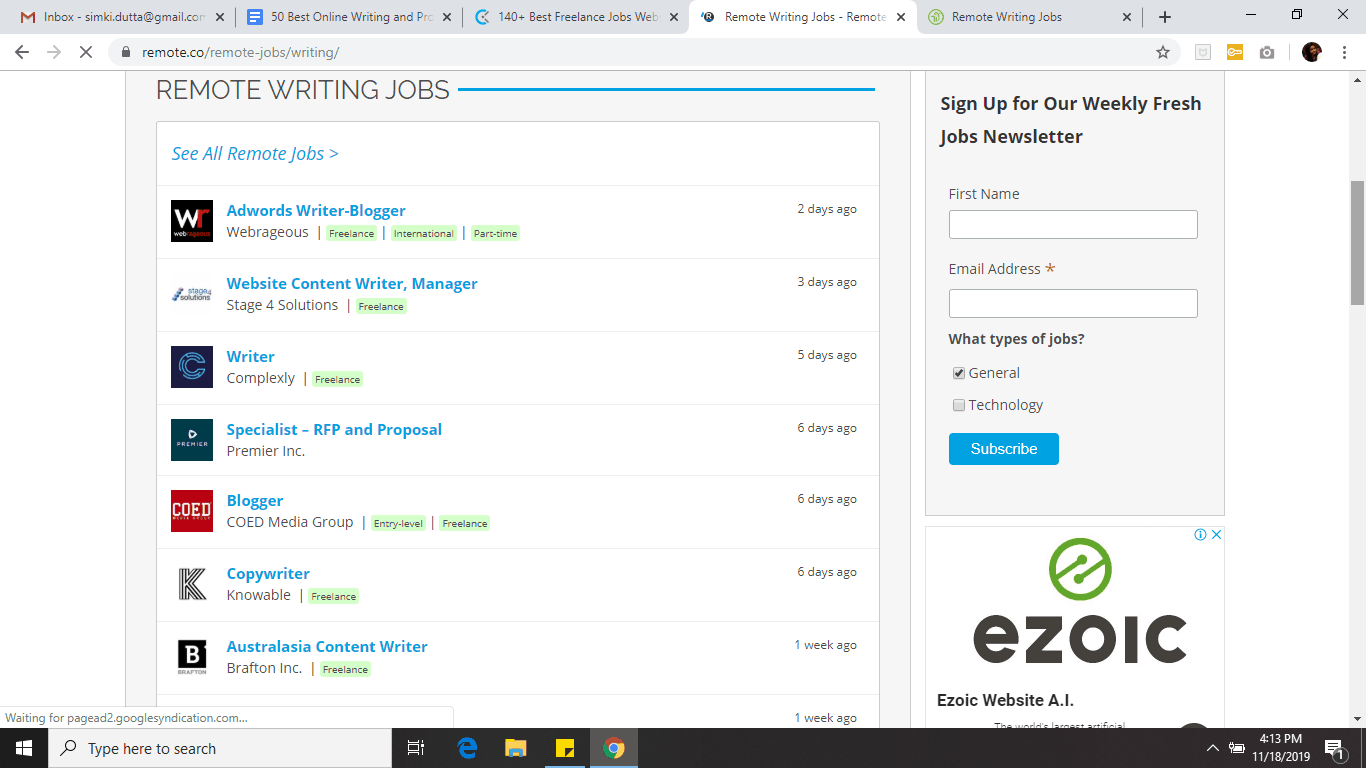This screenshot has width=1366, height=768.
Task: Open the COED Media Group logo
Action: click(x=192, y=511)
